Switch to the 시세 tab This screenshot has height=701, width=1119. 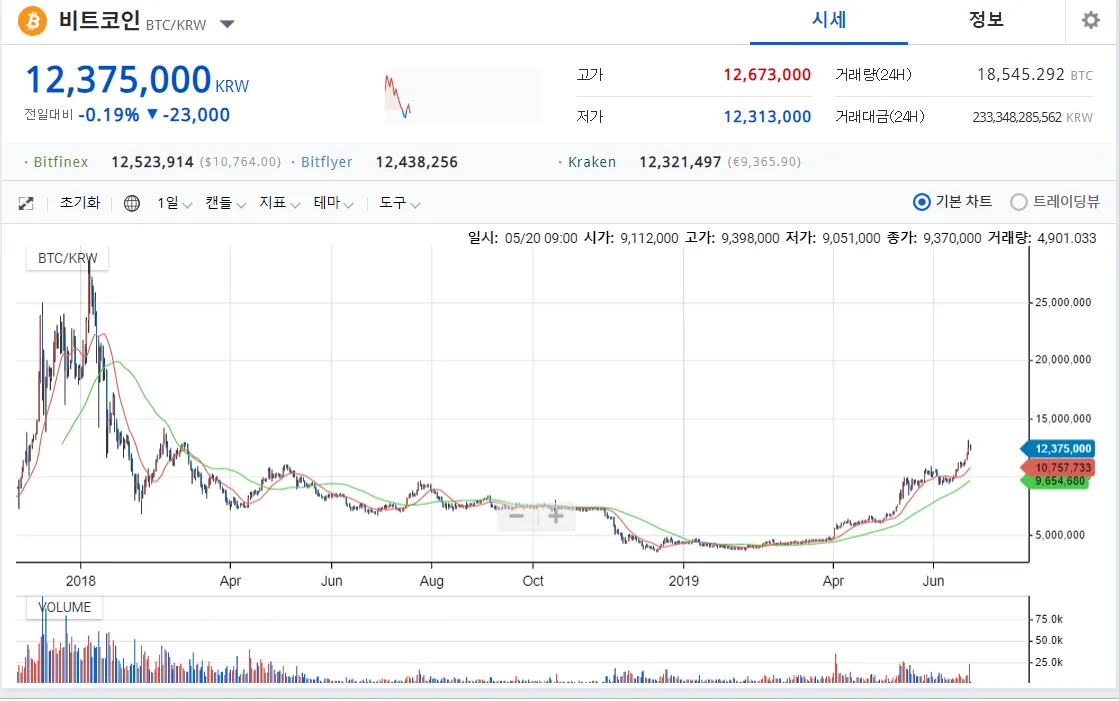tap(829, 21)
